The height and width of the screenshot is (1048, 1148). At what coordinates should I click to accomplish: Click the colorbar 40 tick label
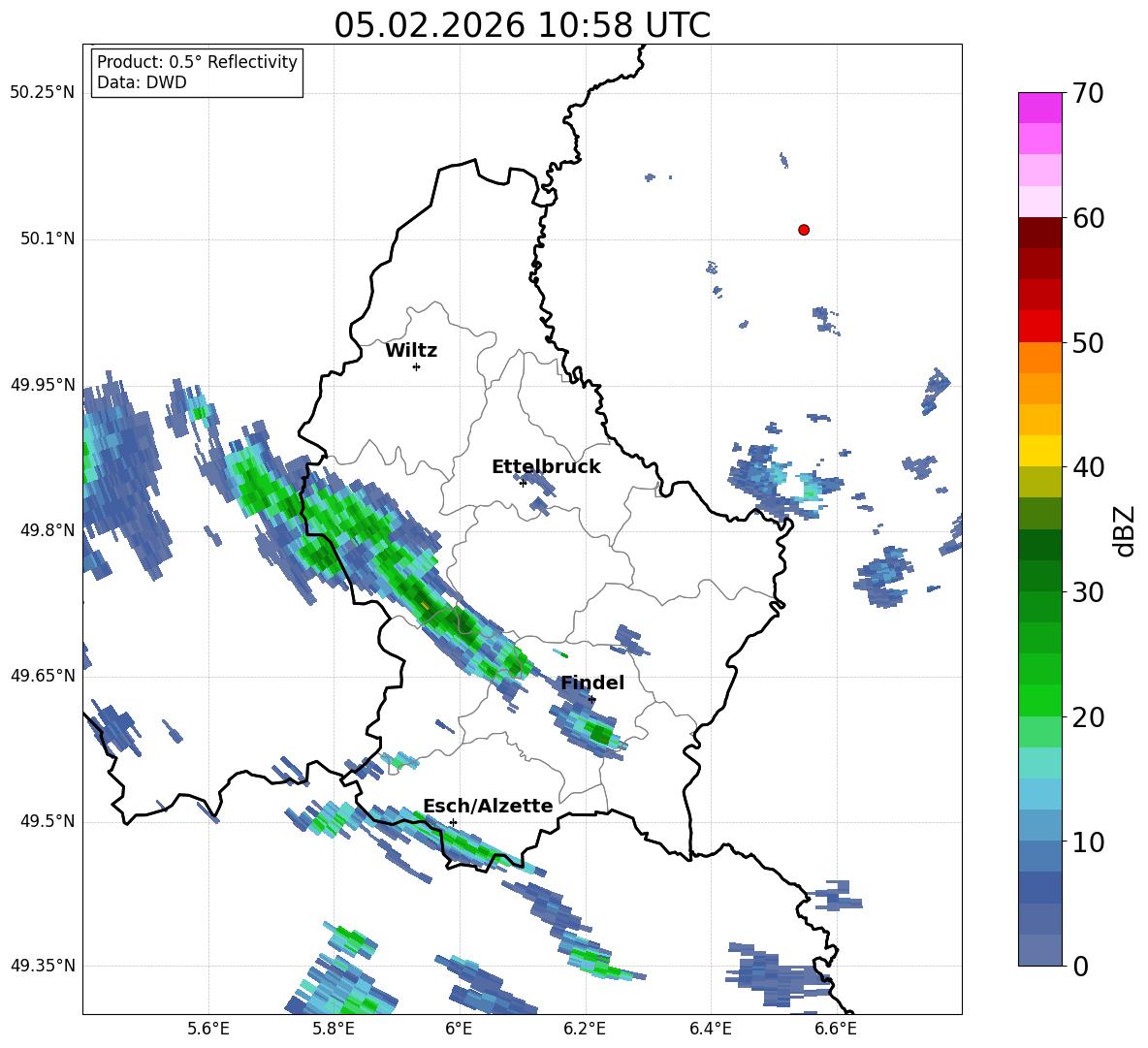coord(1088,467)
